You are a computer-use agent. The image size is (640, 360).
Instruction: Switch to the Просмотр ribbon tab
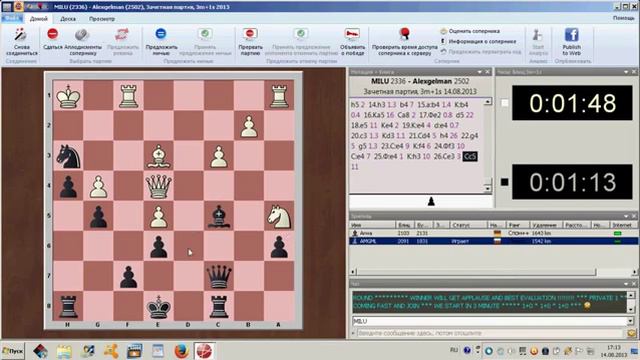pos(102,19)
